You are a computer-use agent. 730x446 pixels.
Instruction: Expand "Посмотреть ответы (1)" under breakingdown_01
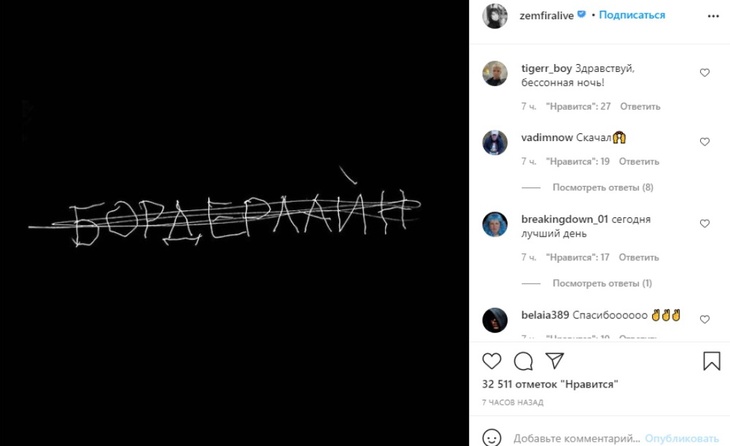tap(602, 283)
